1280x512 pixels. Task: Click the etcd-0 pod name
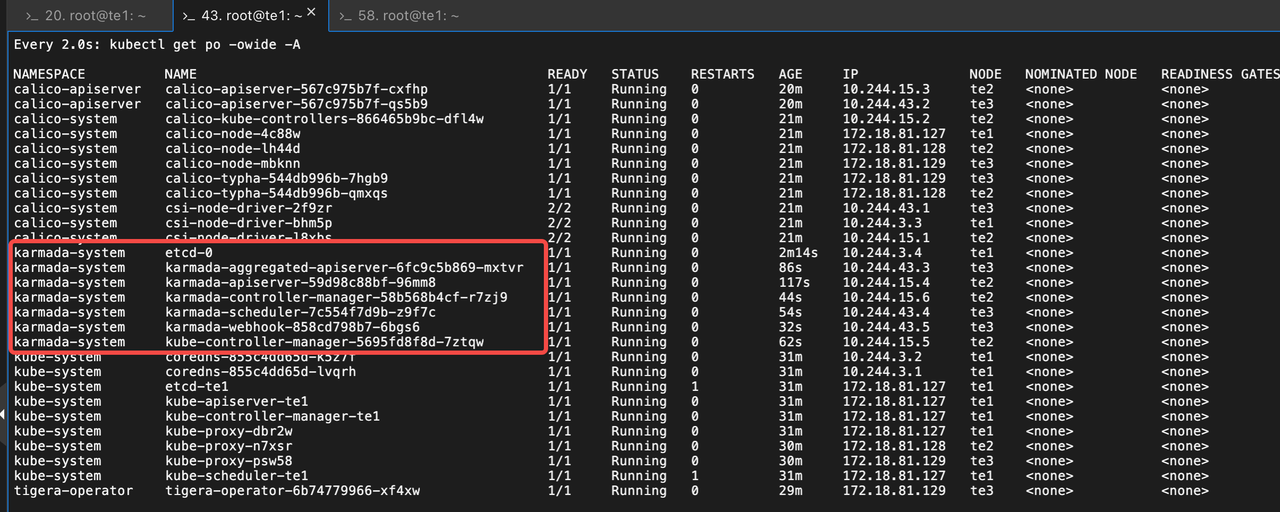click(x=188, y=253)
